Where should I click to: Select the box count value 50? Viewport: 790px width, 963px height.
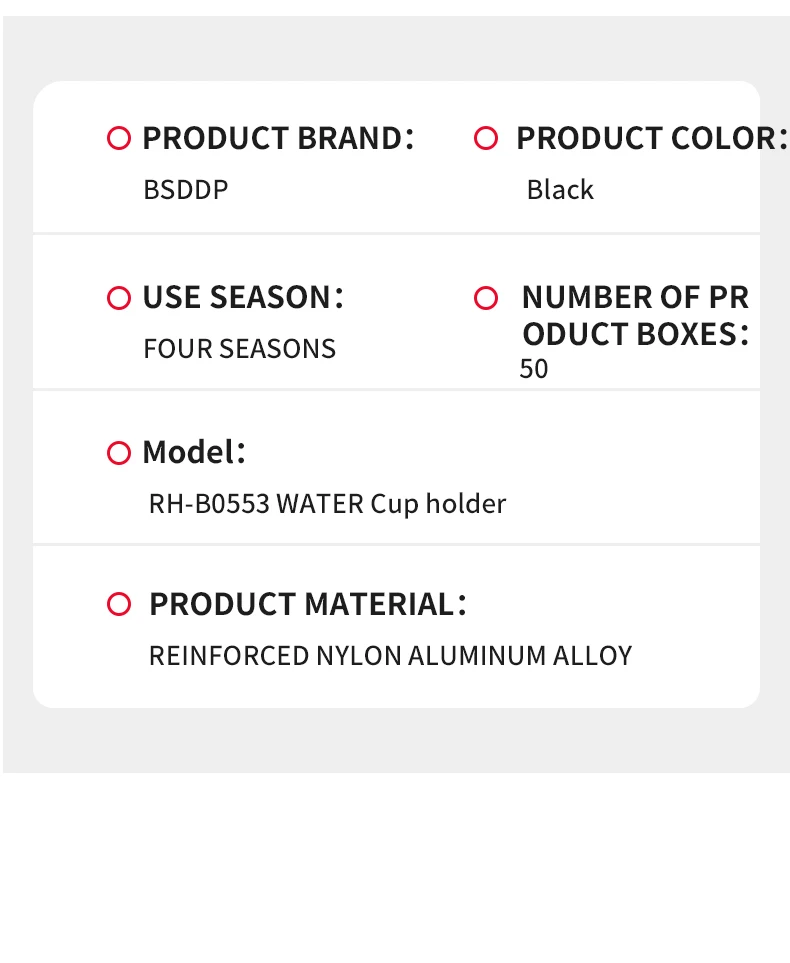click(534, 369)
